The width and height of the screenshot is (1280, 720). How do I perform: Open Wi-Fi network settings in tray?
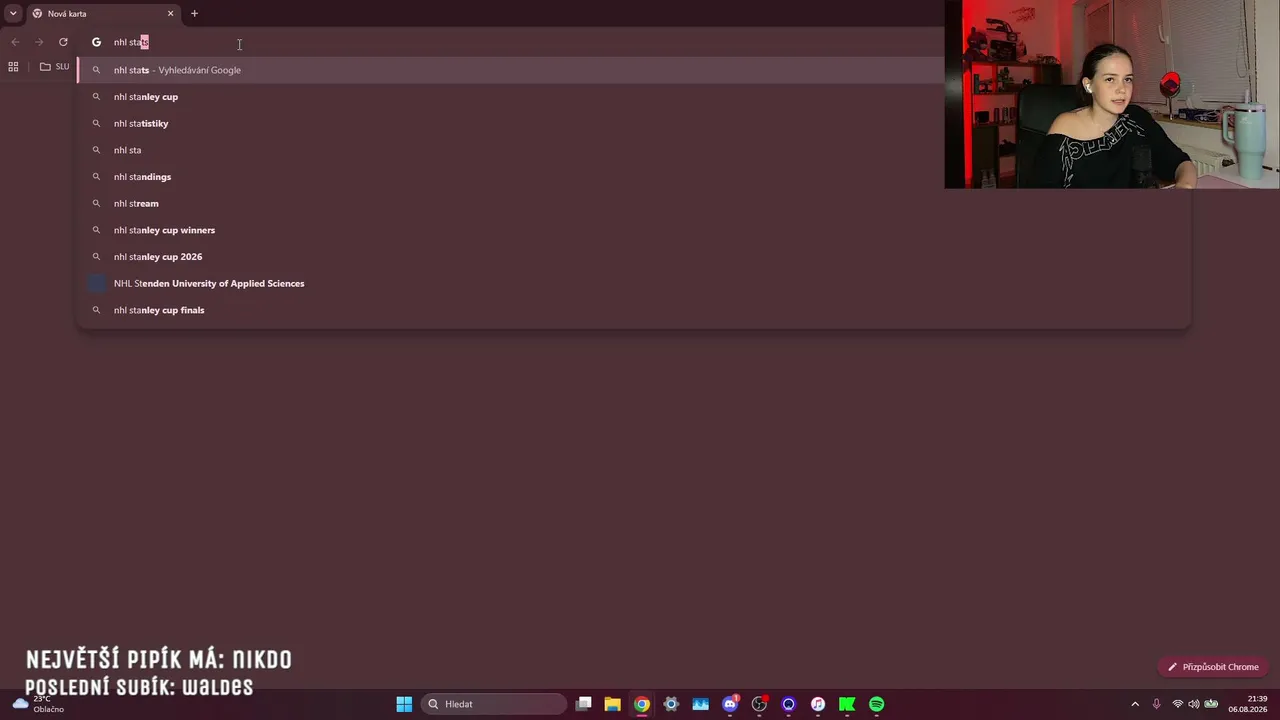(x=1178, y=704)
